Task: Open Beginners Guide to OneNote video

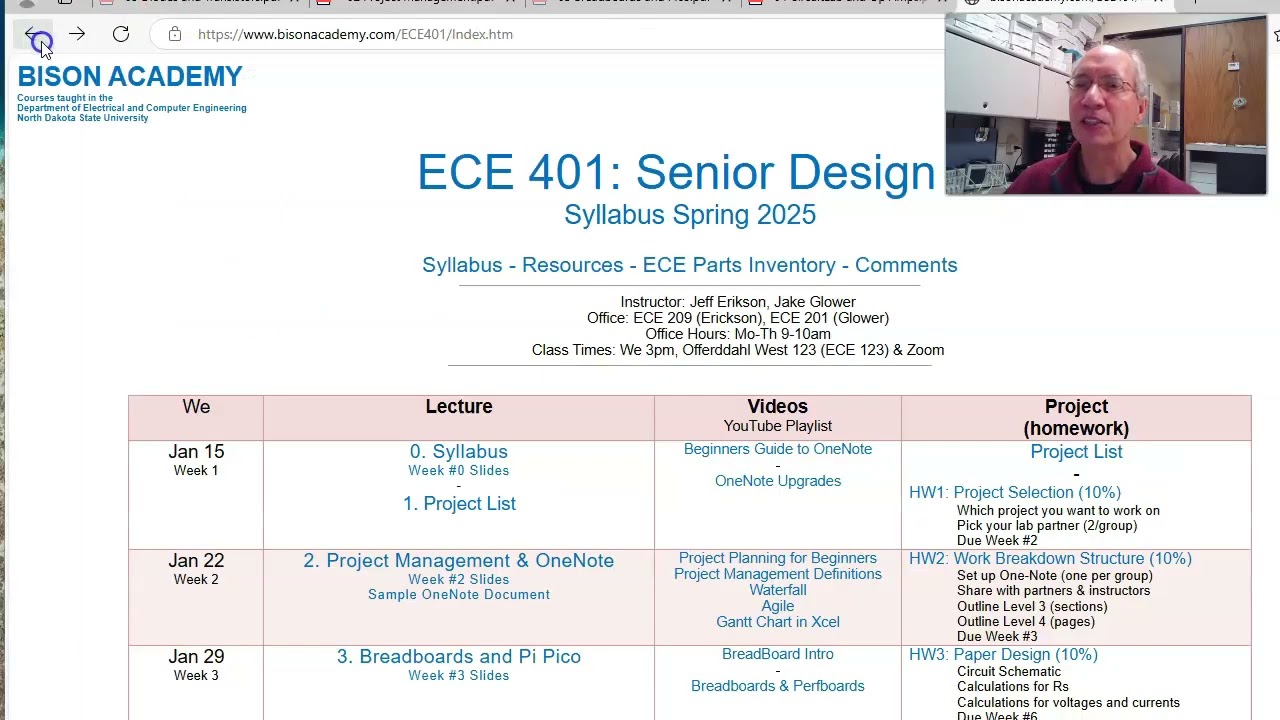Action: [778, 449]
